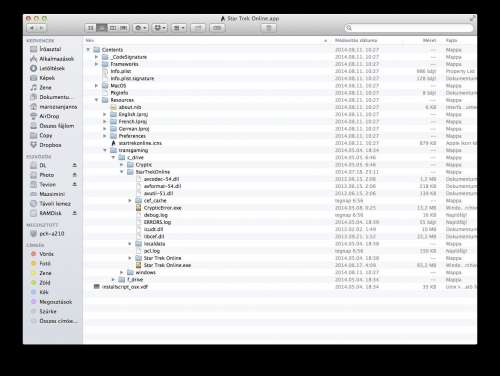Screen dimensions: 500x376
Task: Sort by the Méret column header
Action: point(429,40)
